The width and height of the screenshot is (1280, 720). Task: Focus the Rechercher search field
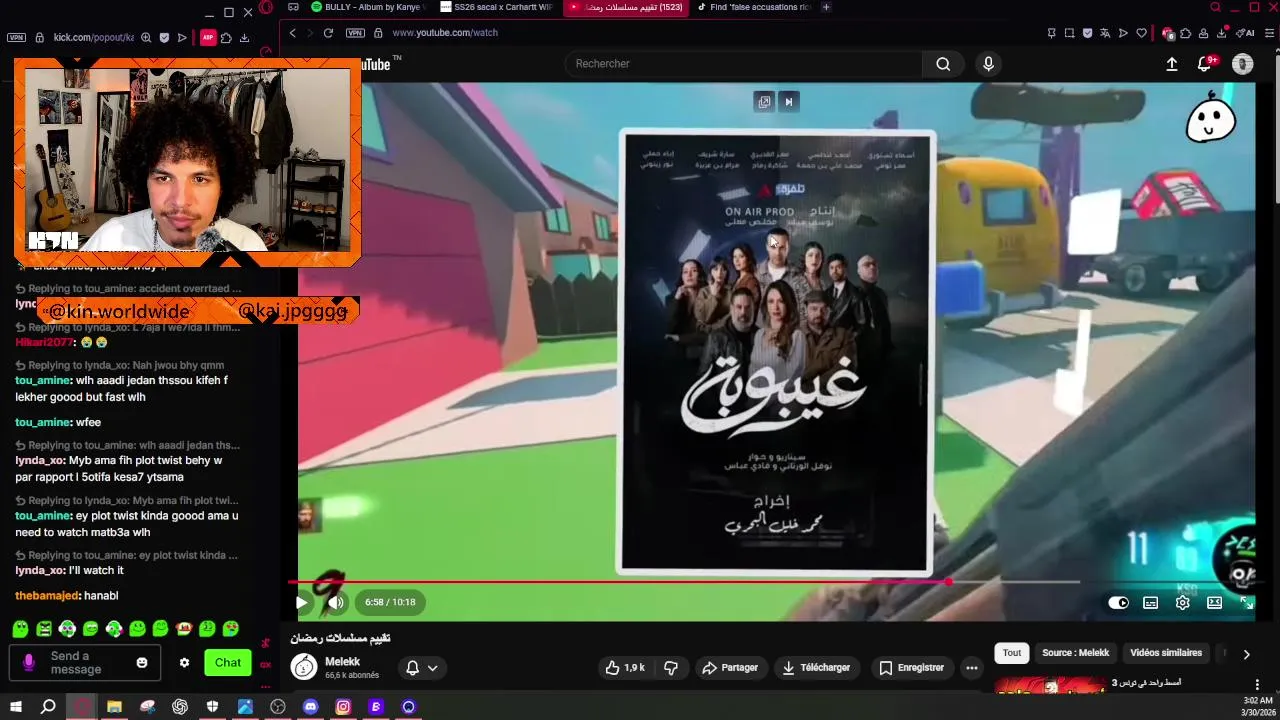coord(742,64)
